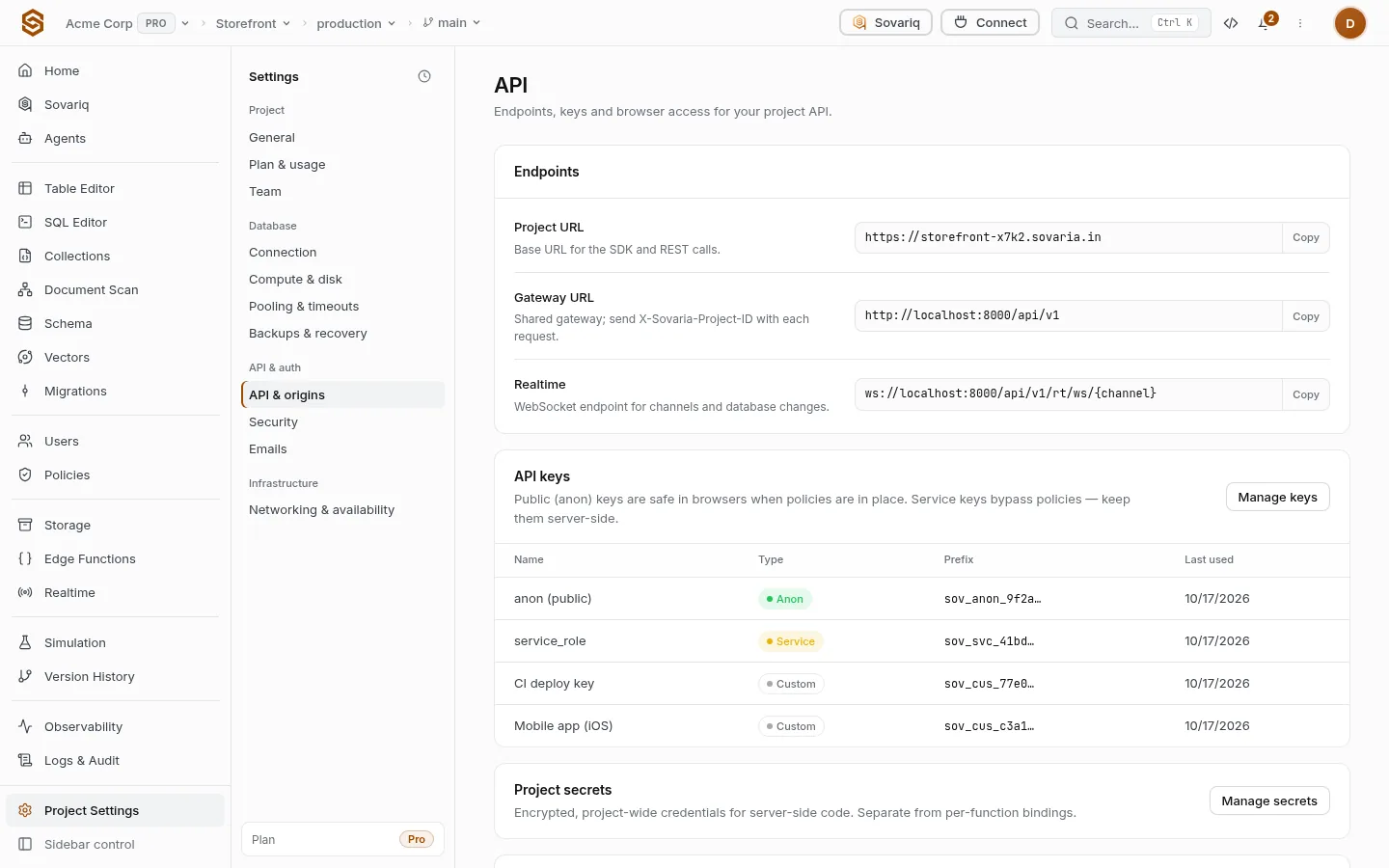Open Table Editor icon in sidebar
Viewport: 1389px width, 868px height.
click(x=25, y=188)
